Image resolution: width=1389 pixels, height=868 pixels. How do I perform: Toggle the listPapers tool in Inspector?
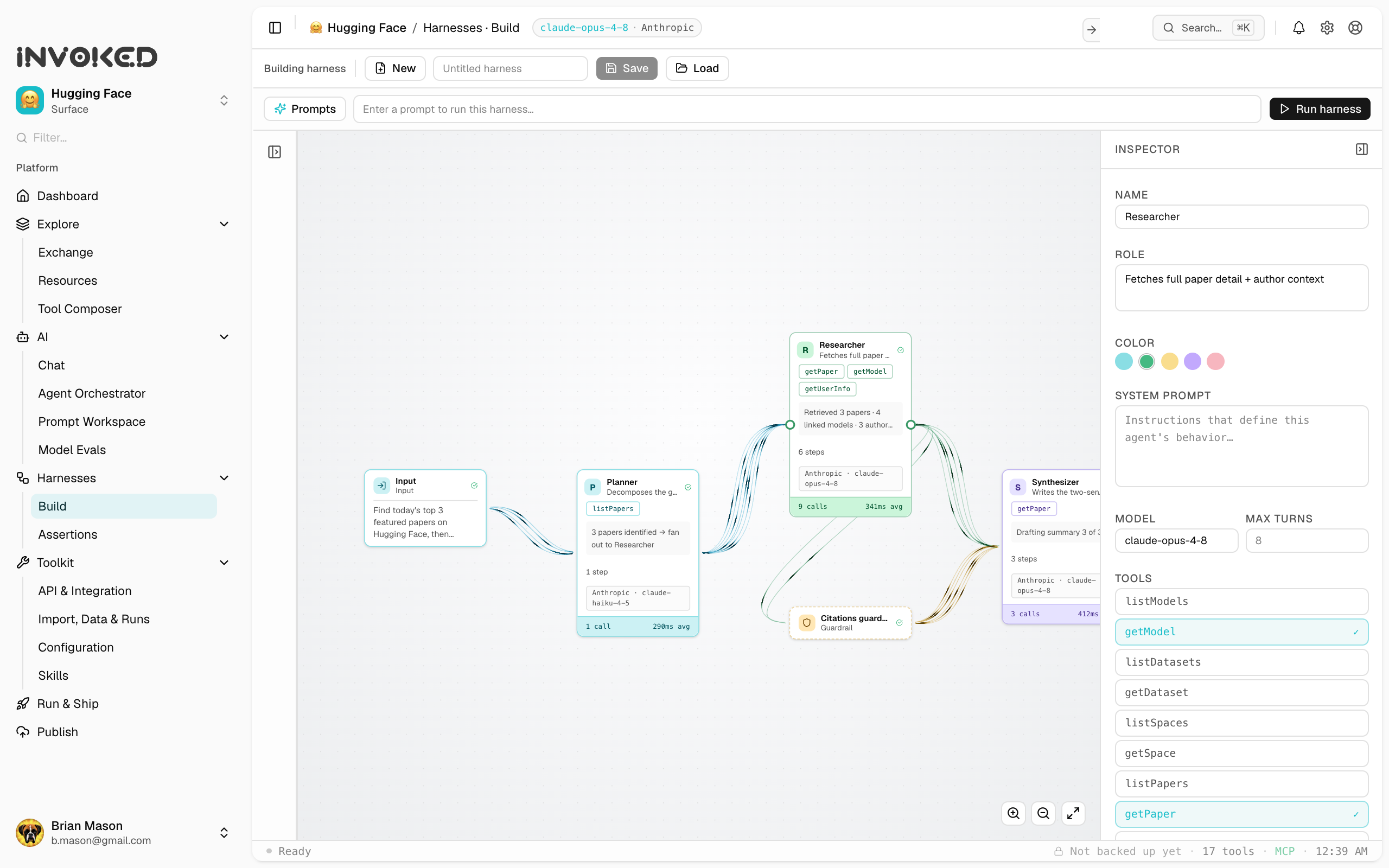click(1241, 783)
